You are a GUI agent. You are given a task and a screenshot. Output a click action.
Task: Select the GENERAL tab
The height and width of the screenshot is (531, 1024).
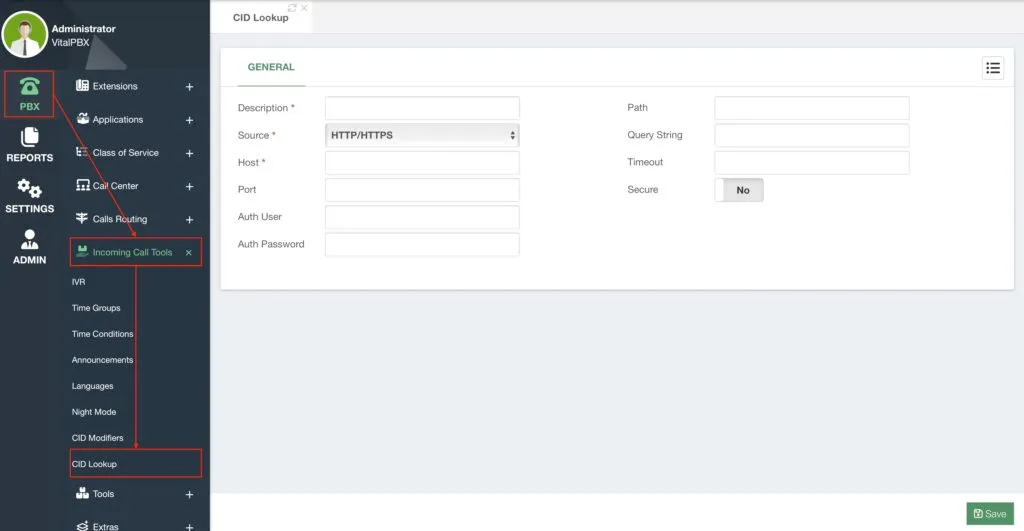[x=271, y=67]
